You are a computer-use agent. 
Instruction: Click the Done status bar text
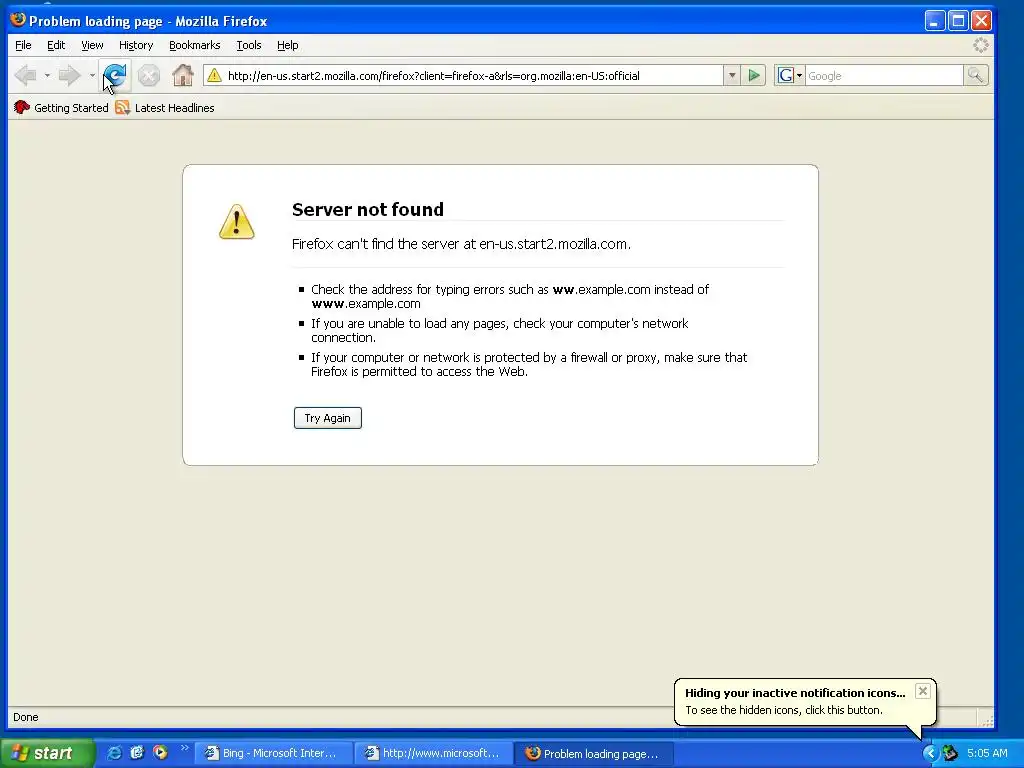25,717
